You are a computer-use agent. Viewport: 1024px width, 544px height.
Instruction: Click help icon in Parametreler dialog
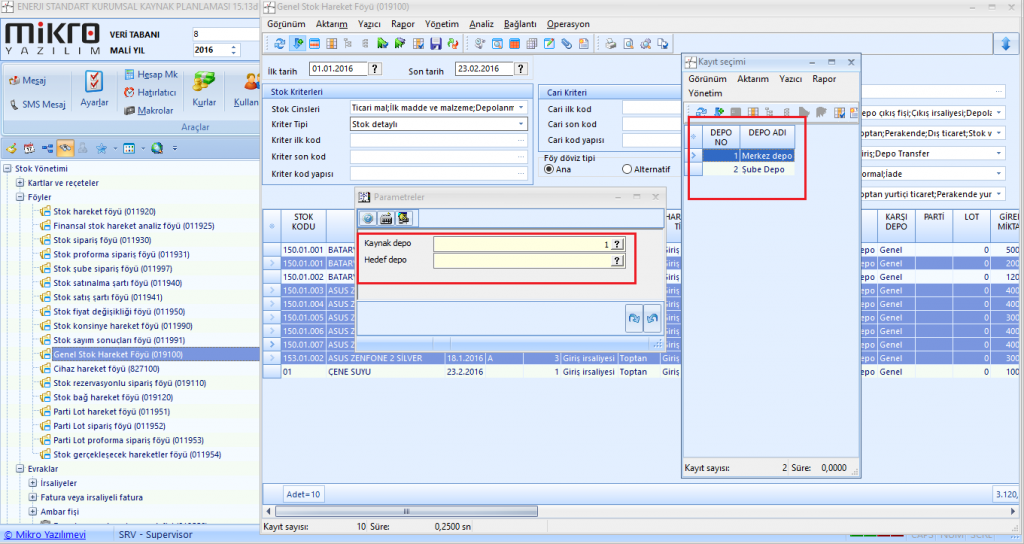coord(367,218)
